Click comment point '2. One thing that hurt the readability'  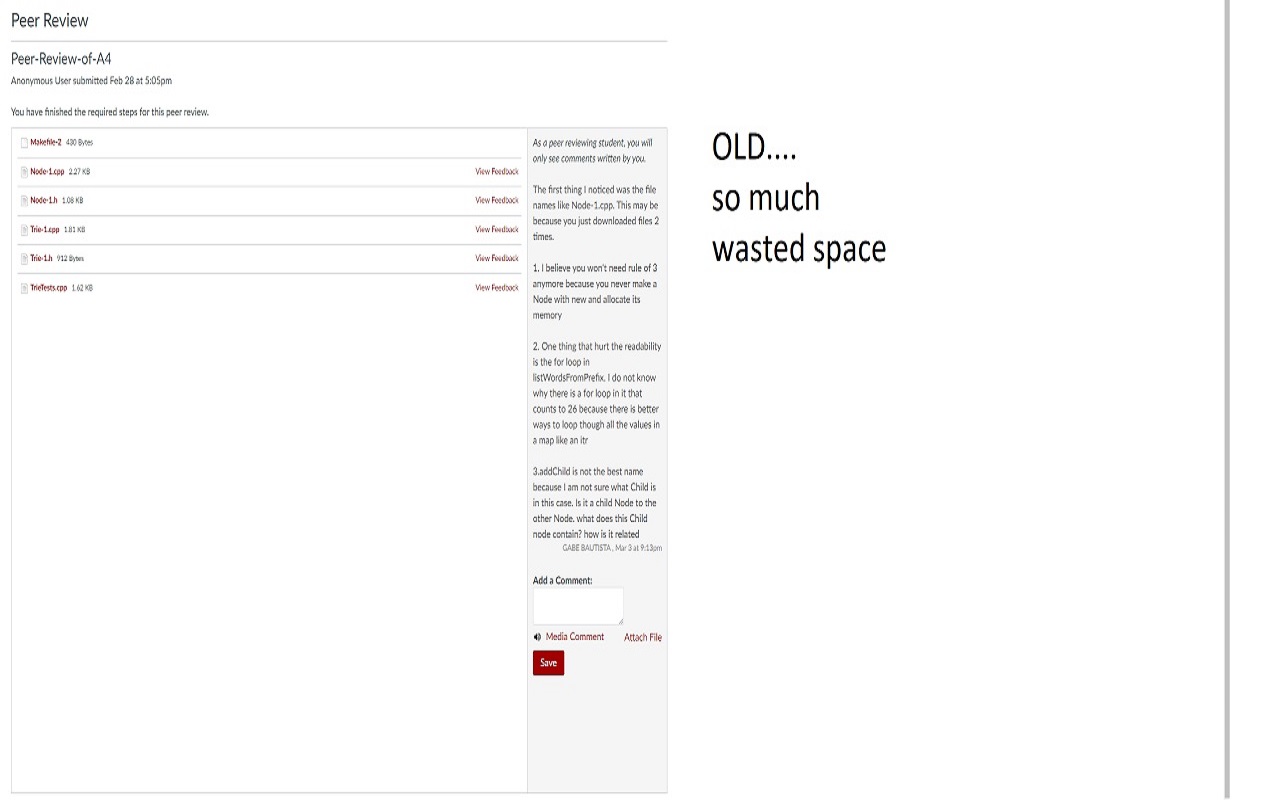(x=597, y=393)
